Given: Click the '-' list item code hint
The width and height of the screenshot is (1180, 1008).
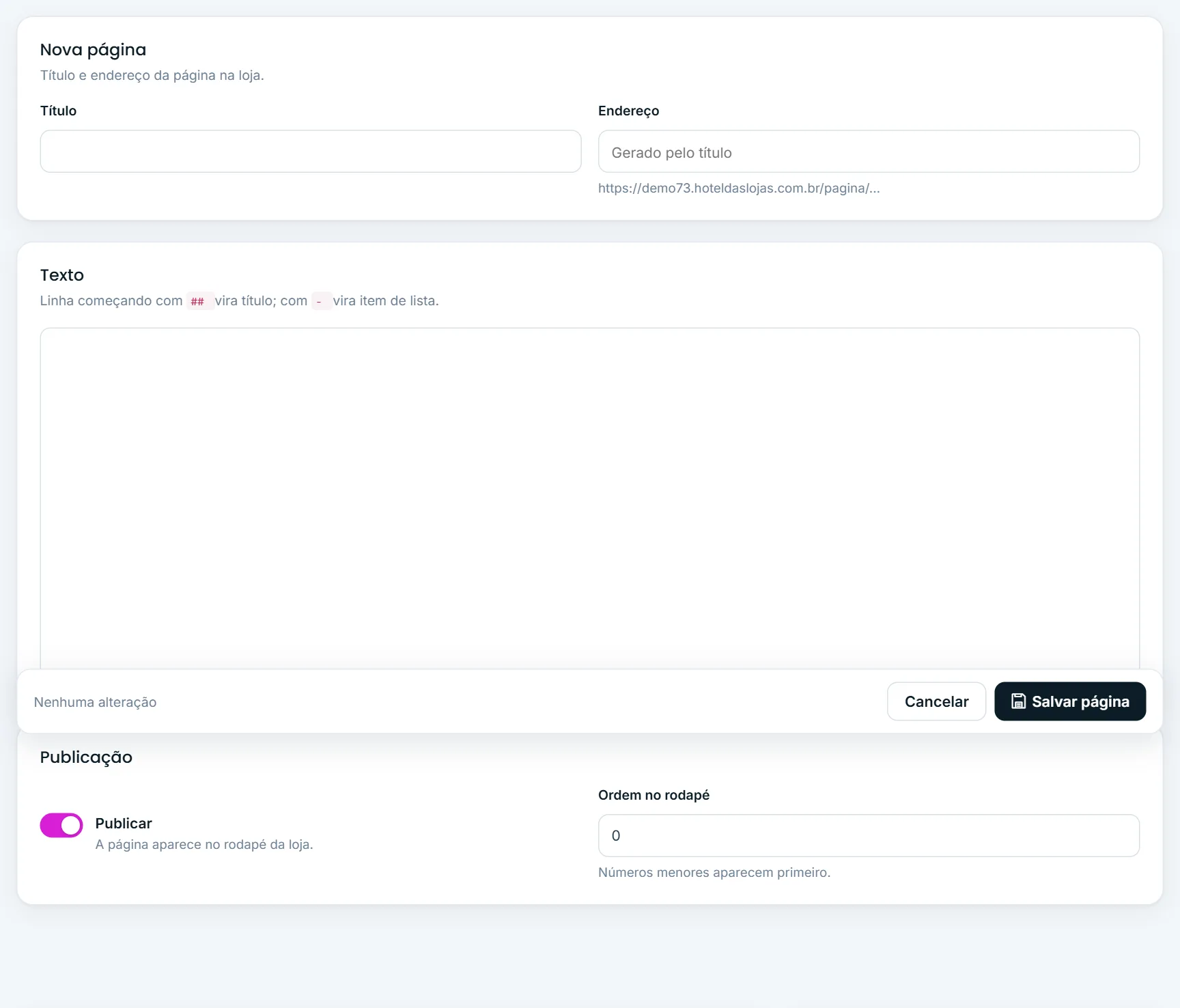Looking at the screenshot, I should (322, 301).
